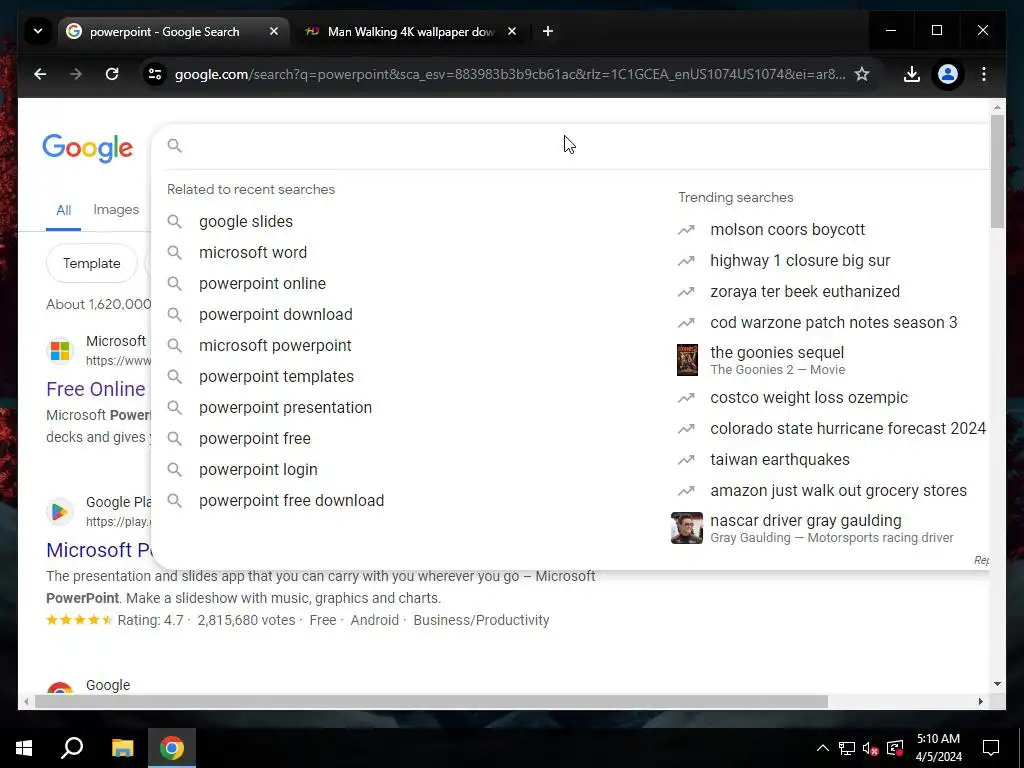Open the tab search dropdown arrow
This screenshot has height=768, width=1024.
tap(38, 31)
